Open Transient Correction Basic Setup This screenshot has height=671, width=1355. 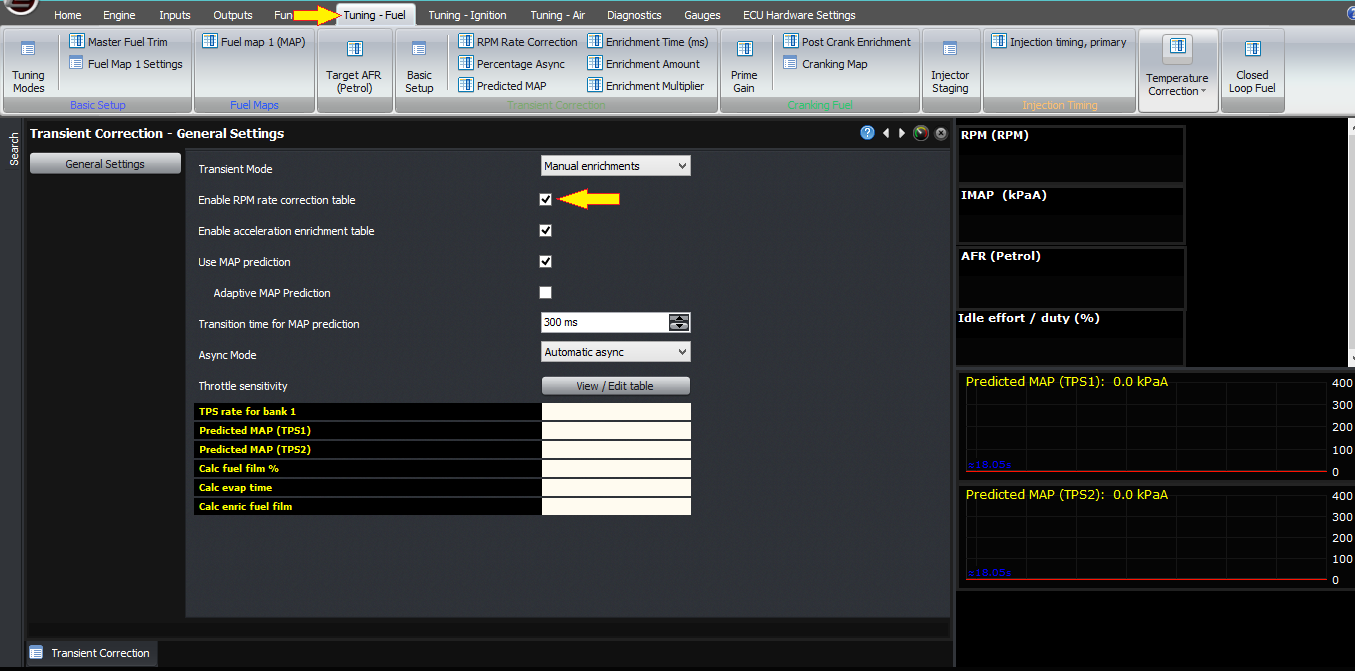(x=419, y=68)
